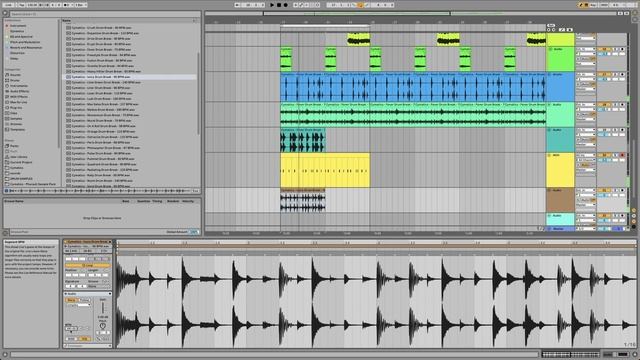Solo the blue audio track
640x360 pixels.
pos(615,75)
